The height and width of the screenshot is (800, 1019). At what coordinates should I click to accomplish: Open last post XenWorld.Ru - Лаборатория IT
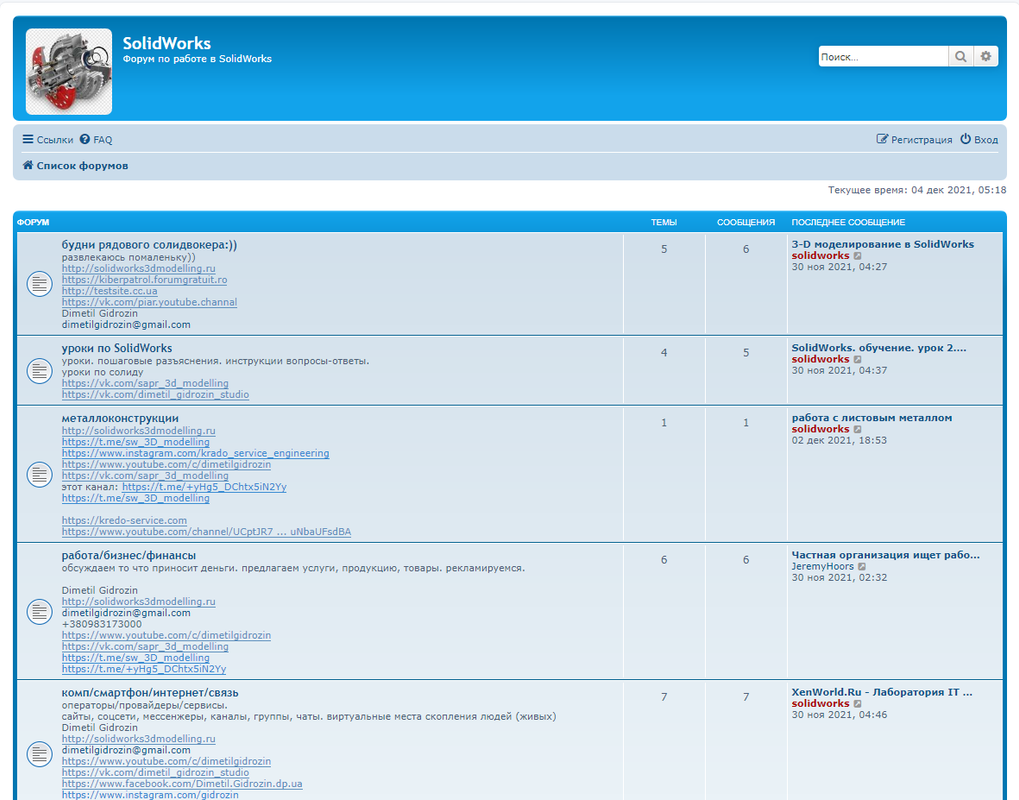click(882, 692)
